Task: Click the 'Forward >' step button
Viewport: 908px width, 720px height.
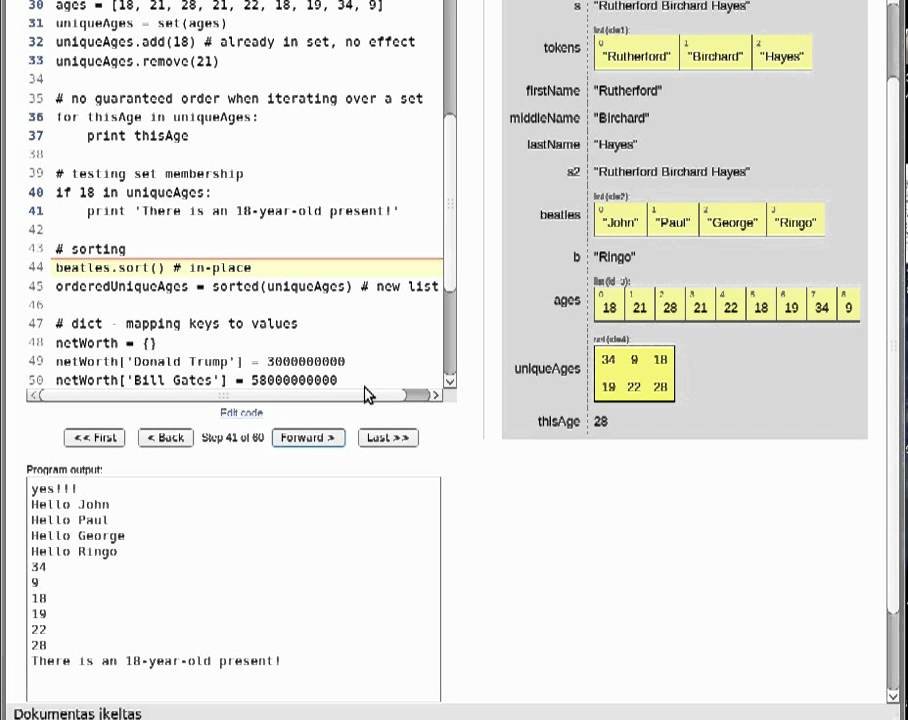Action: tap(308, 438)
